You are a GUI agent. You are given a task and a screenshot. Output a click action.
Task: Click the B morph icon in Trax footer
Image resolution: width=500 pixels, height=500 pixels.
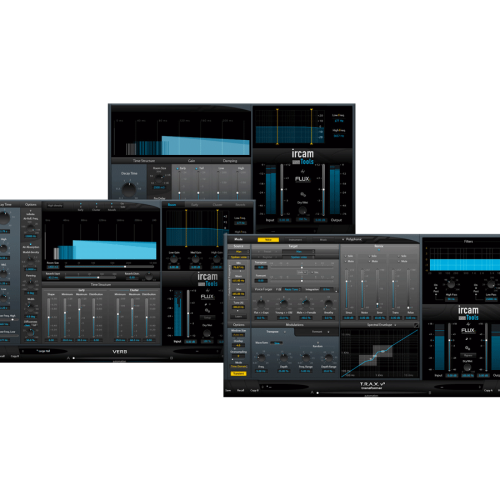click(430, 393)
